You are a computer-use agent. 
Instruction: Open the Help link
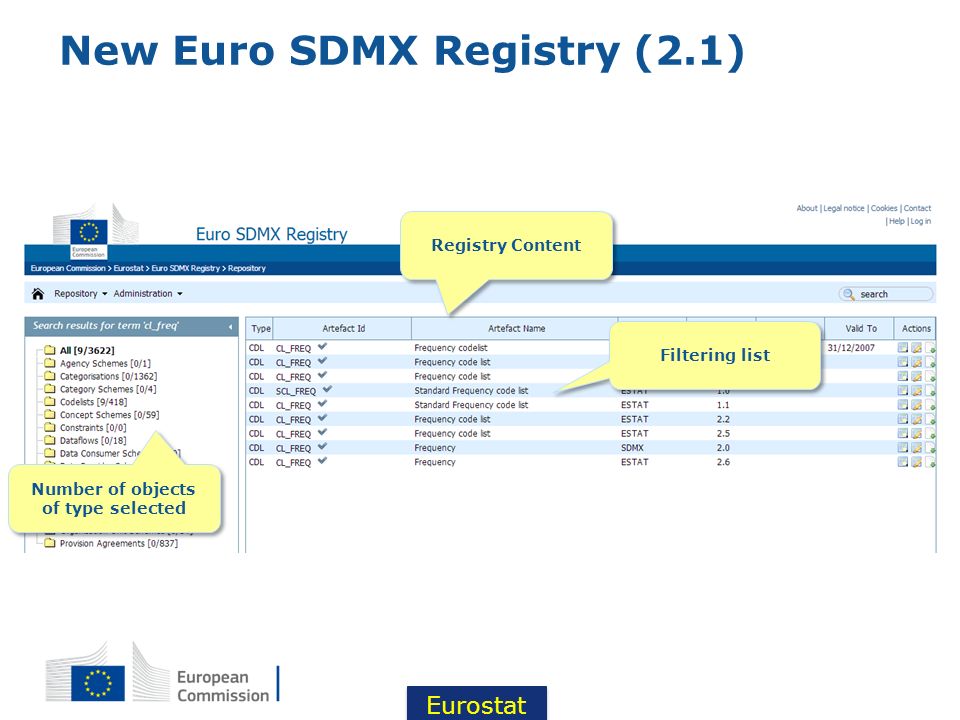click(x=896, y=222)
